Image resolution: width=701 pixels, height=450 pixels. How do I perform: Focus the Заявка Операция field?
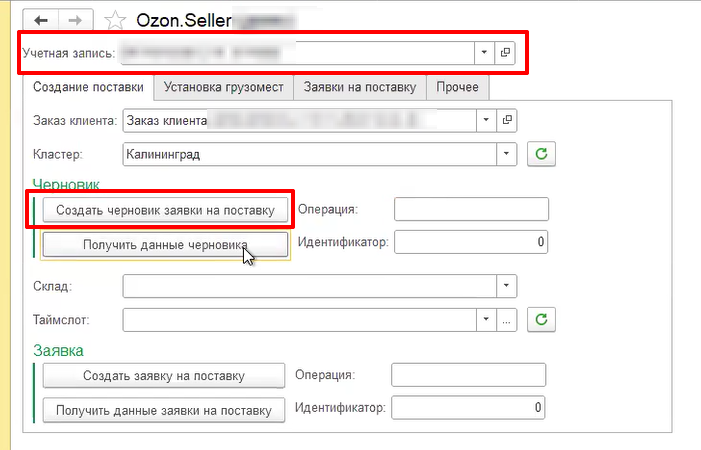point(469,374)
